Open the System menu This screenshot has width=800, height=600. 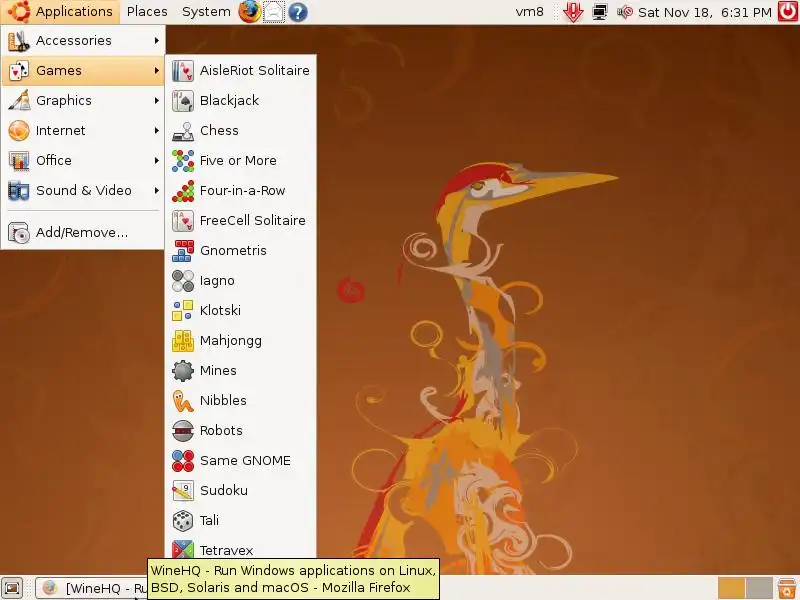pos(206,12)
